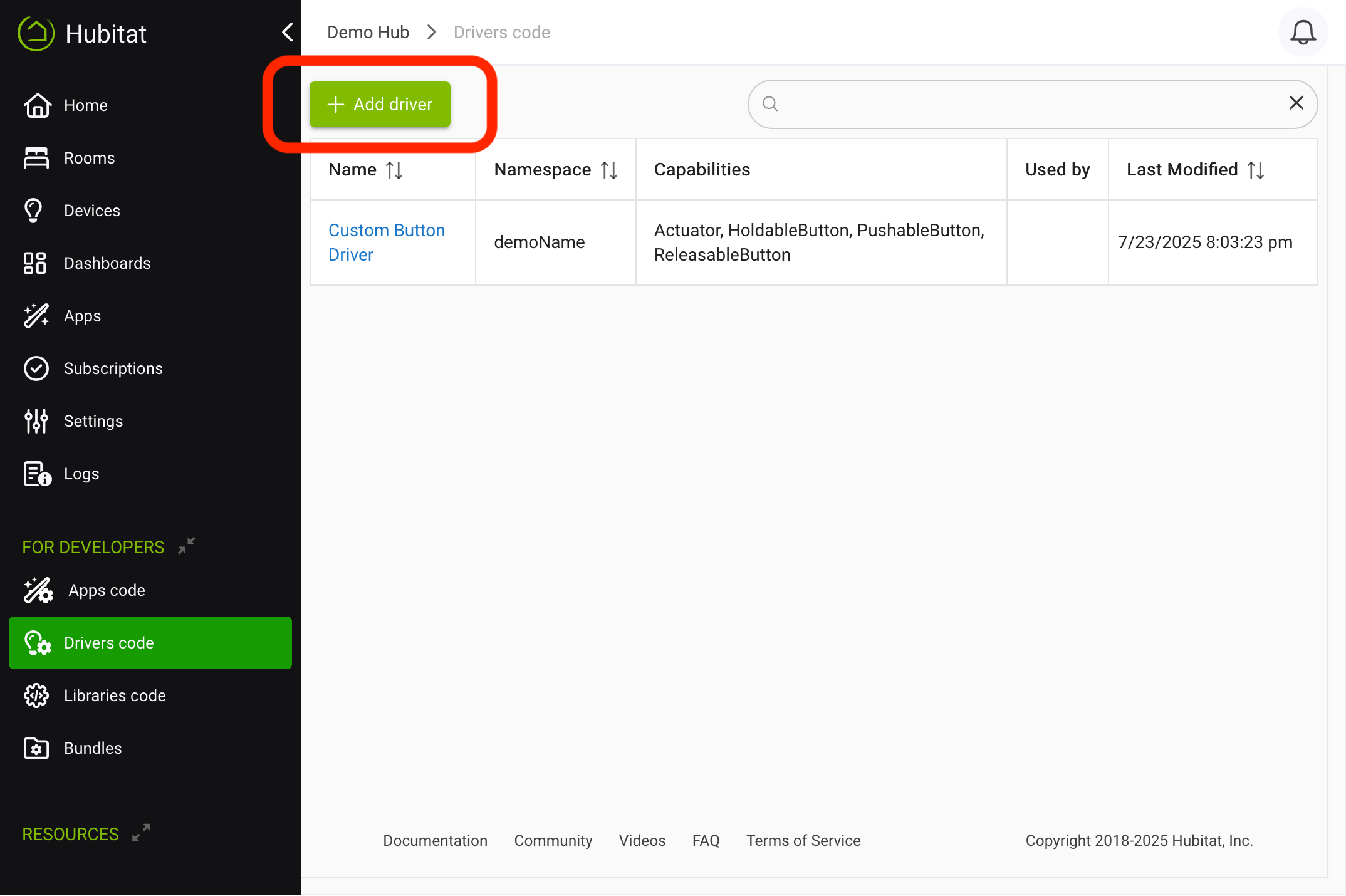Open the FAQ footer link
Viewport: 1346px width, 896px height.
click(x=706, y=840)
